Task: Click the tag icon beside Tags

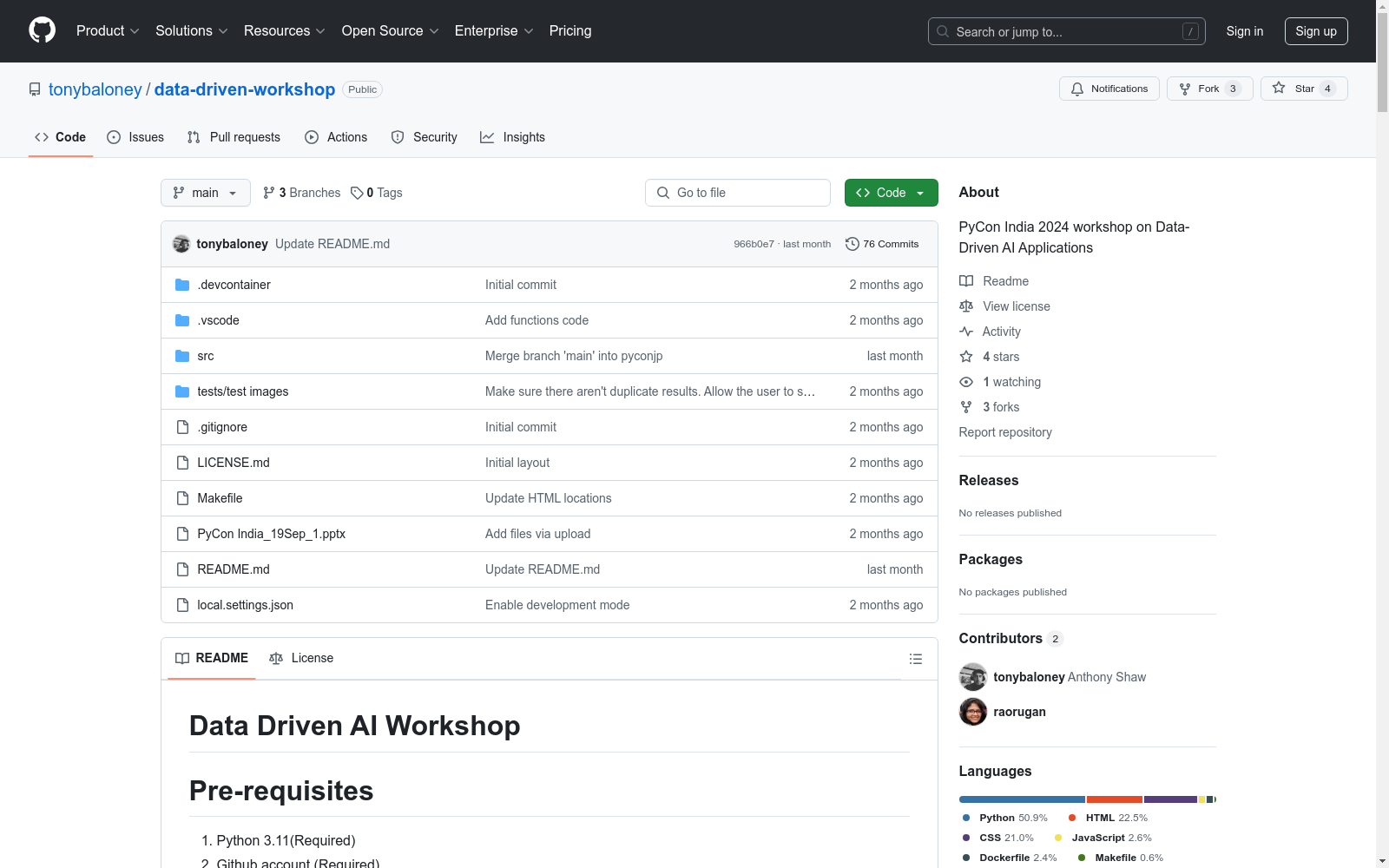Action: [x=357, y=193]
